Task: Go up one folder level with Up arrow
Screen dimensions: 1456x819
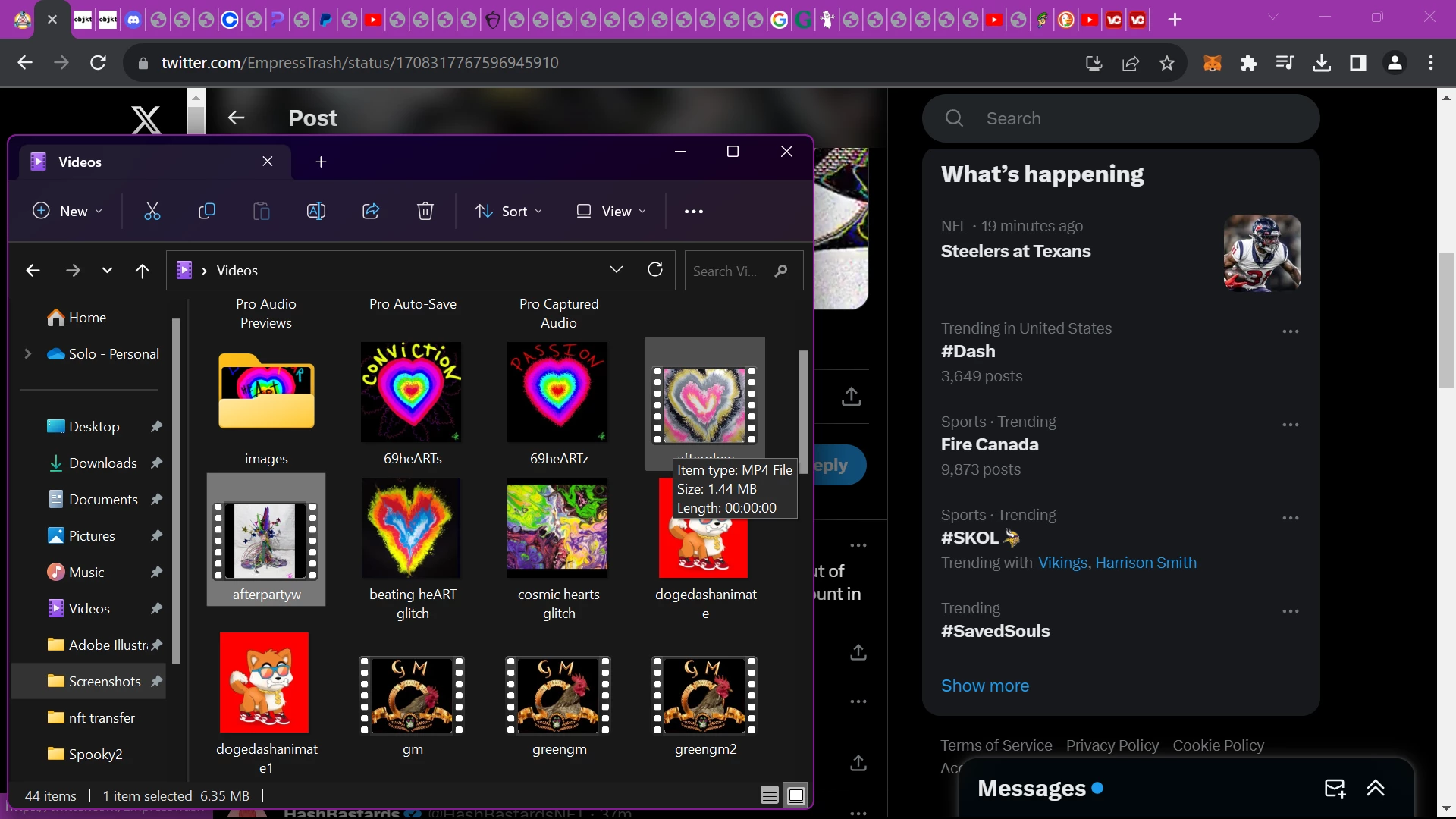Action: [x=143, y=271]
